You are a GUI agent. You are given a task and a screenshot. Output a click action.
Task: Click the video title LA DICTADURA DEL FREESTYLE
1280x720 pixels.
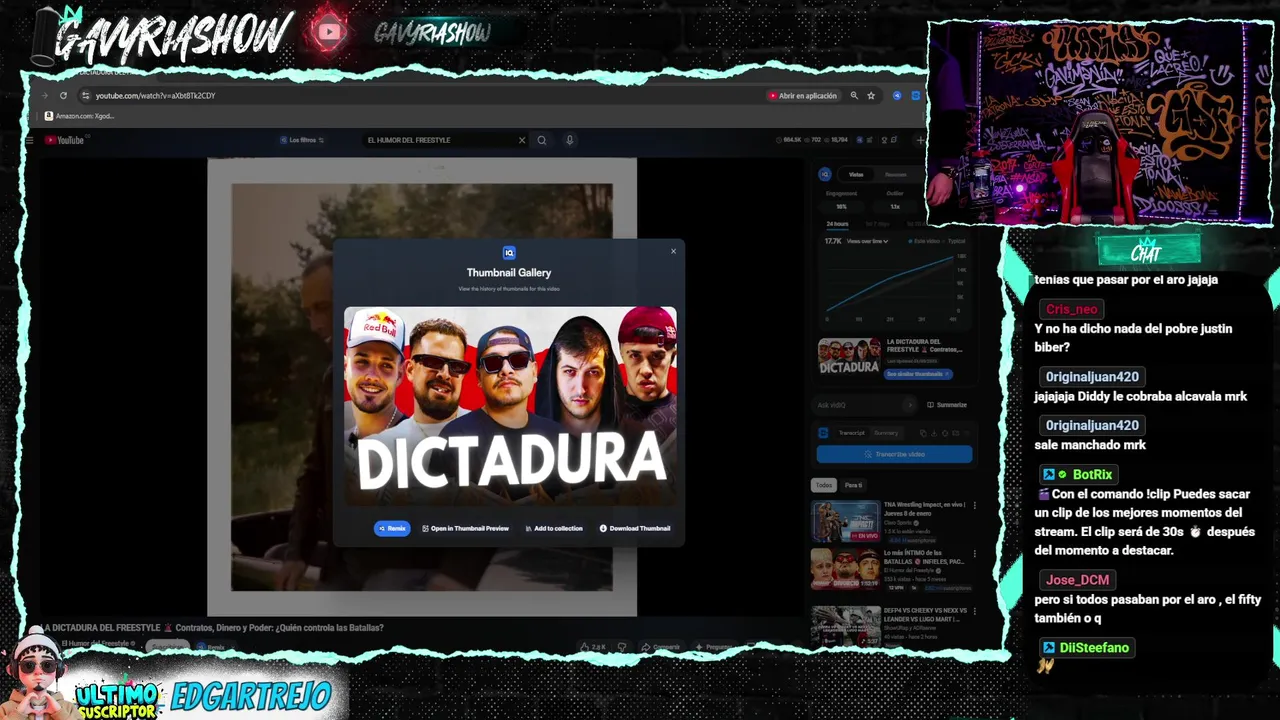214,628
